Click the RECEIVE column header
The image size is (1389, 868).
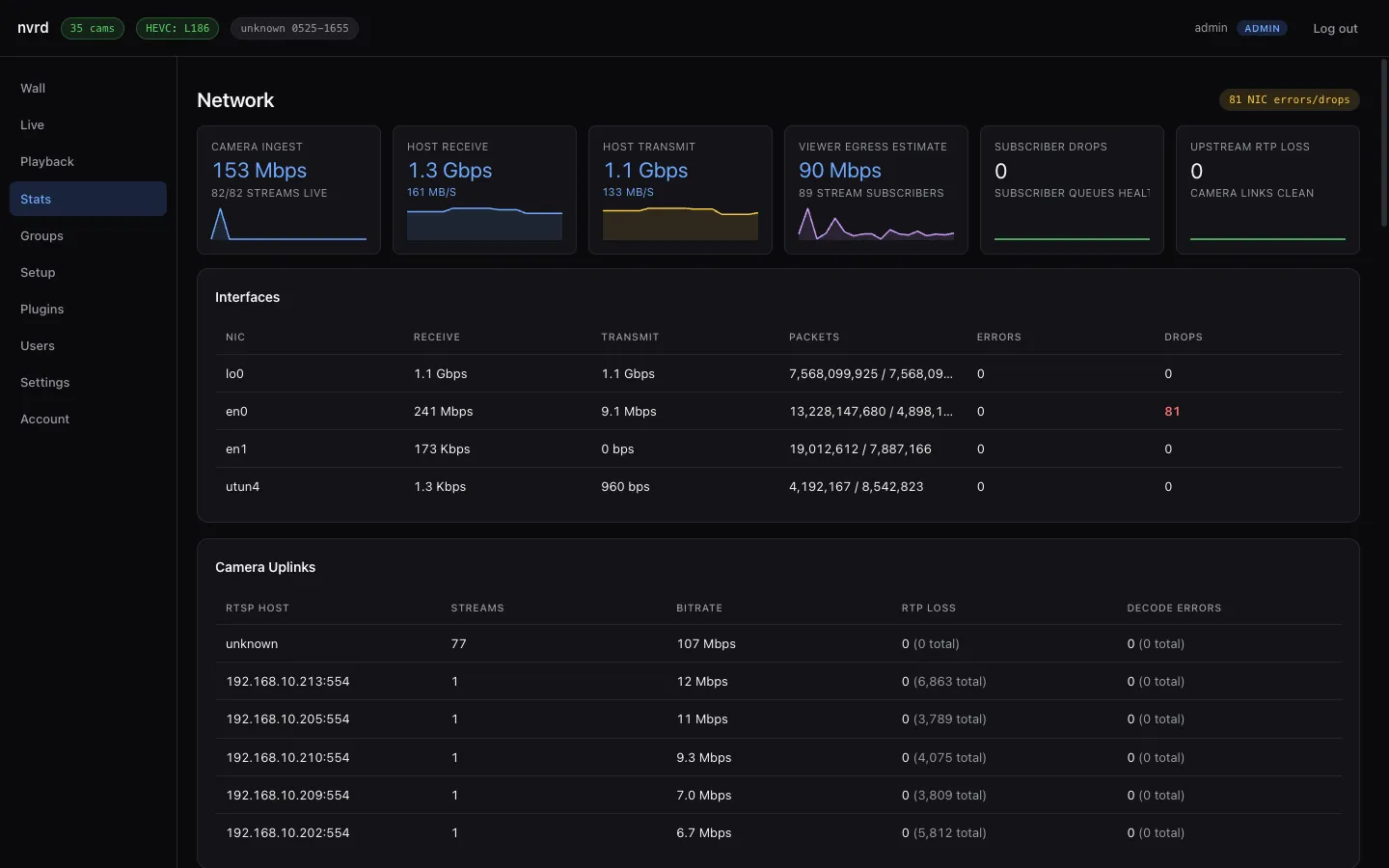click(x=437, y=337)
